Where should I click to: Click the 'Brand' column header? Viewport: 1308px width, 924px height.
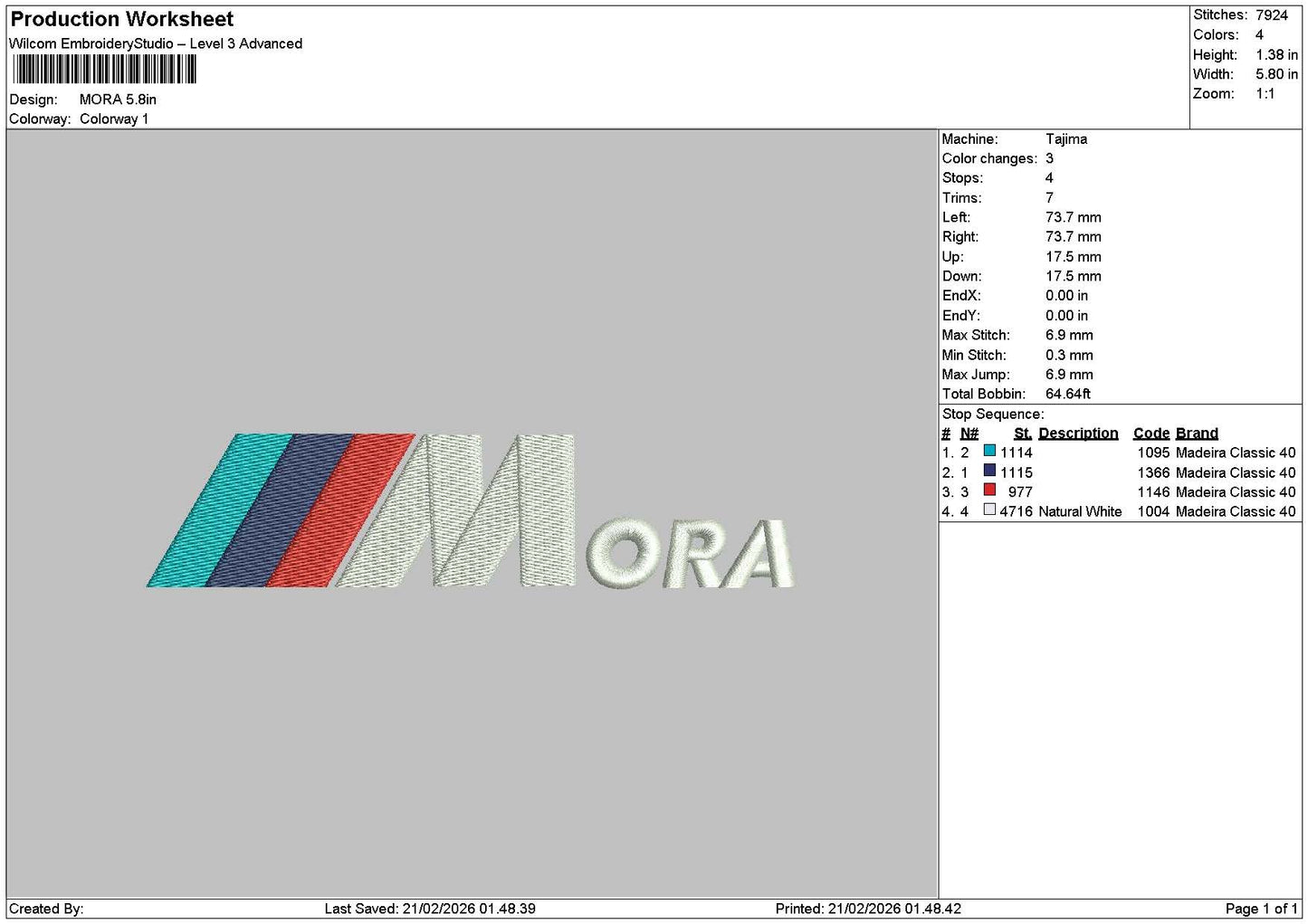(1197, 433)
